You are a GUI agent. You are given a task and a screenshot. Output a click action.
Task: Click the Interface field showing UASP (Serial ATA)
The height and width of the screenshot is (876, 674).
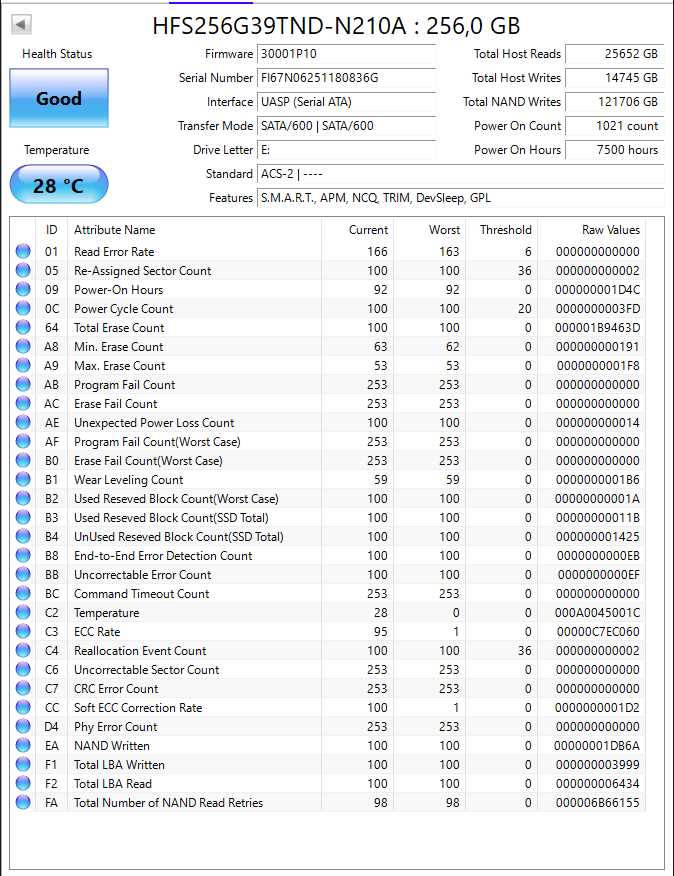pyautogui.click(x=347, y=102)
